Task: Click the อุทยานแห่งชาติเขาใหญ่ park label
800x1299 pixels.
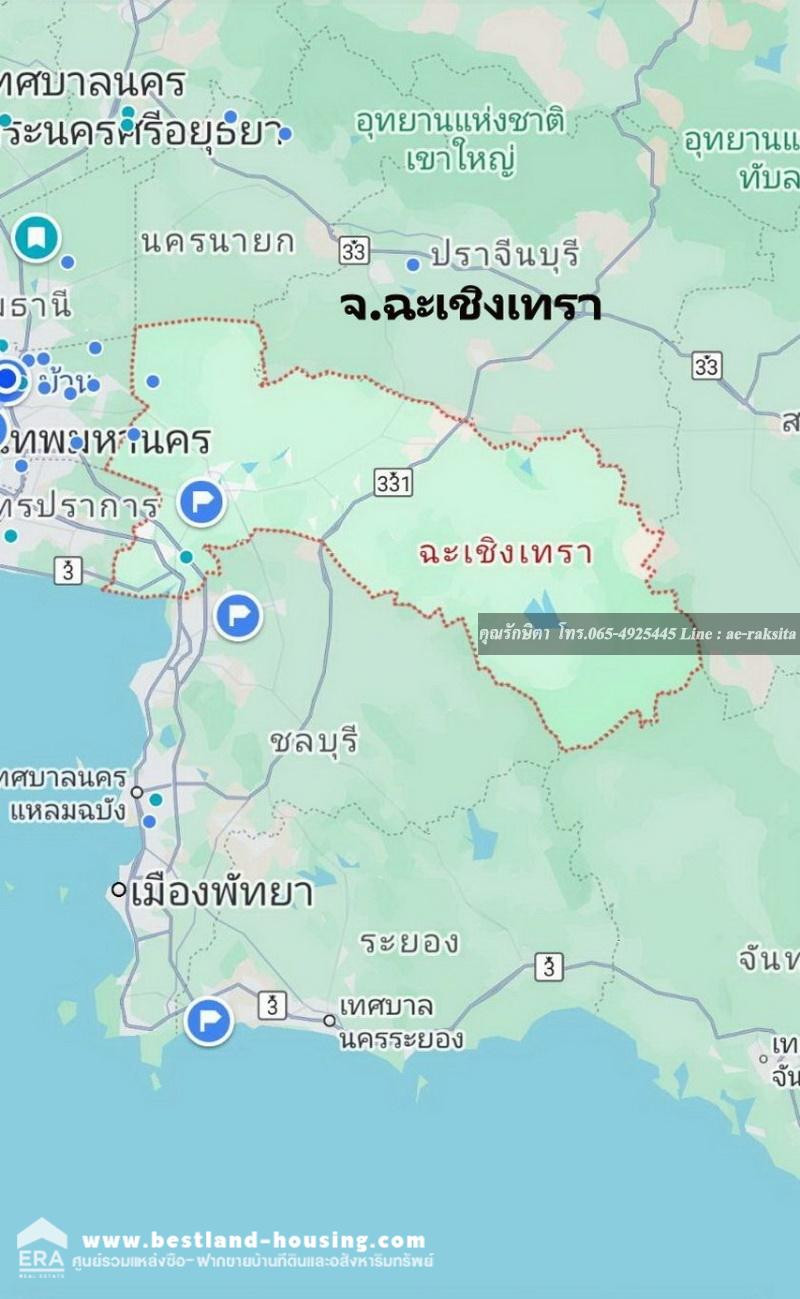Action: 460,141
